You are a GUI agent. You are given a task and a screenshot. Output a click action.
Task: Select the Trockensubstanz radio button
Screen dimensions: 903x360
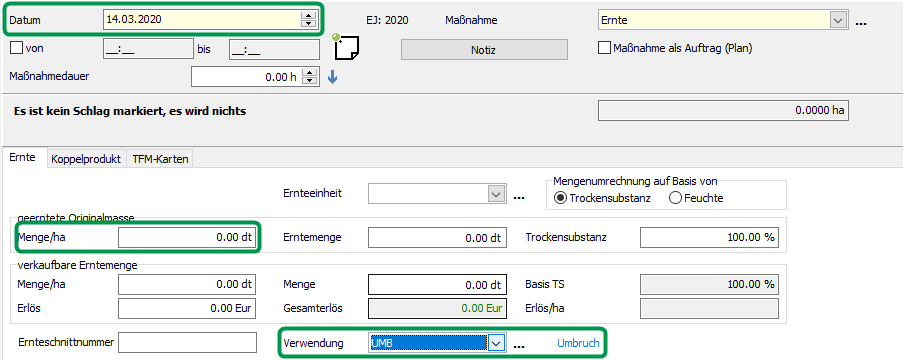(559, 198)
